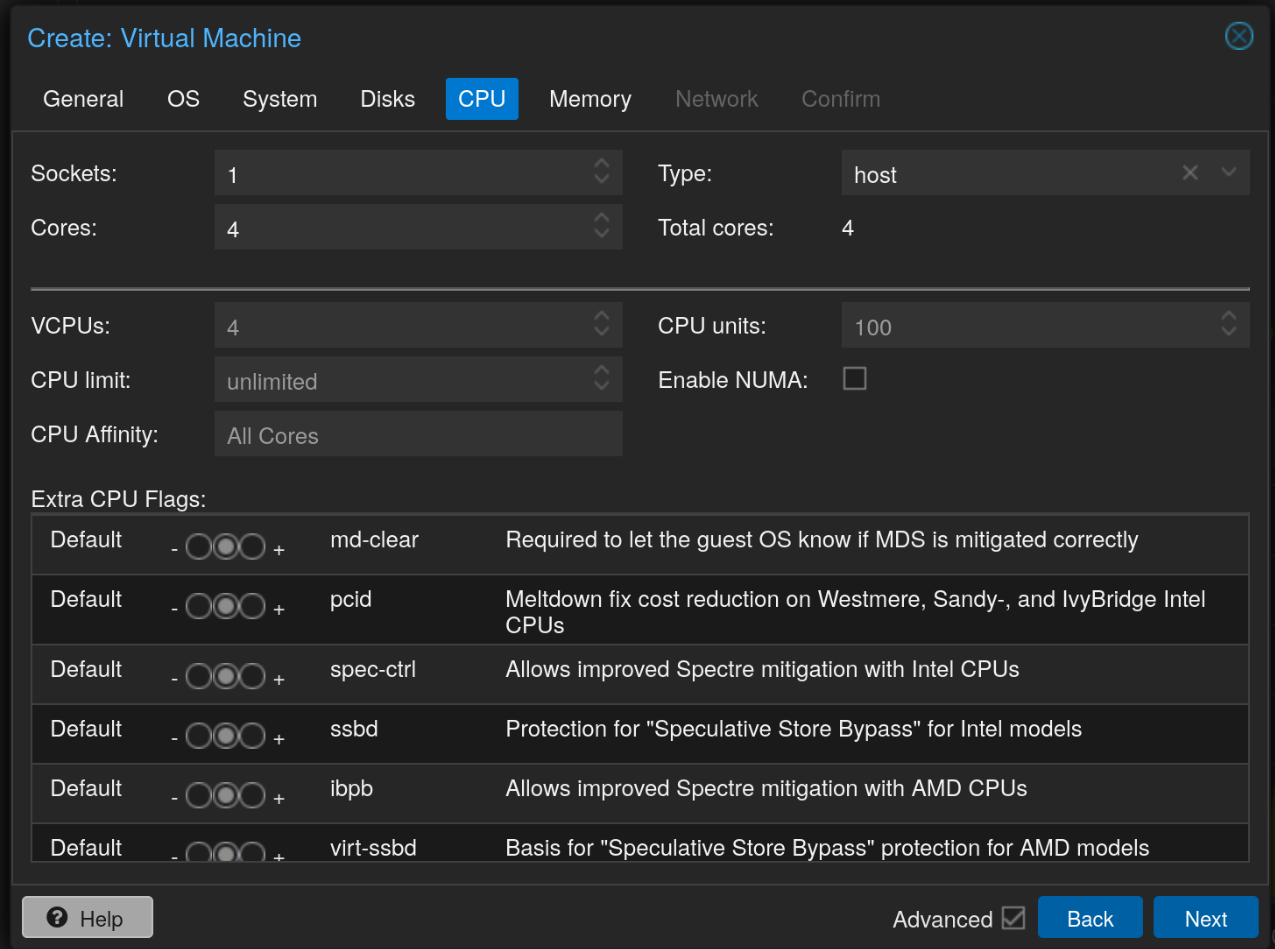Open the Disks tab

pos(387,98)
